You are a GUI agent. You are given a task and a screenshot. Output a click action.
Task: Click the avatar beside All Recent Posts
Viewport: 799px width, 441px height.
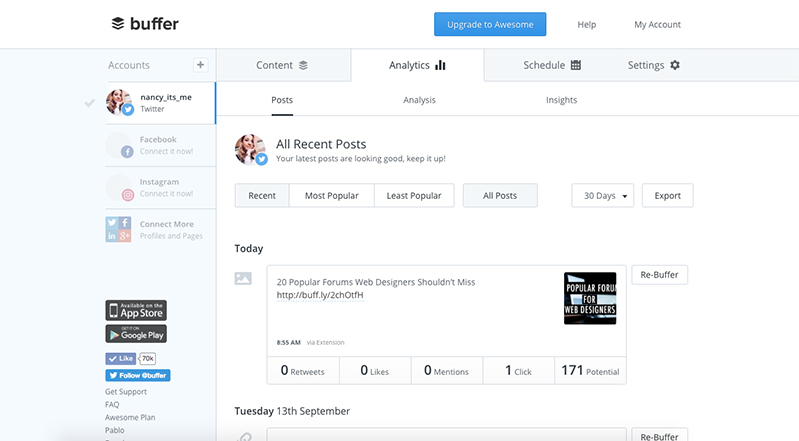coord(251,150)
